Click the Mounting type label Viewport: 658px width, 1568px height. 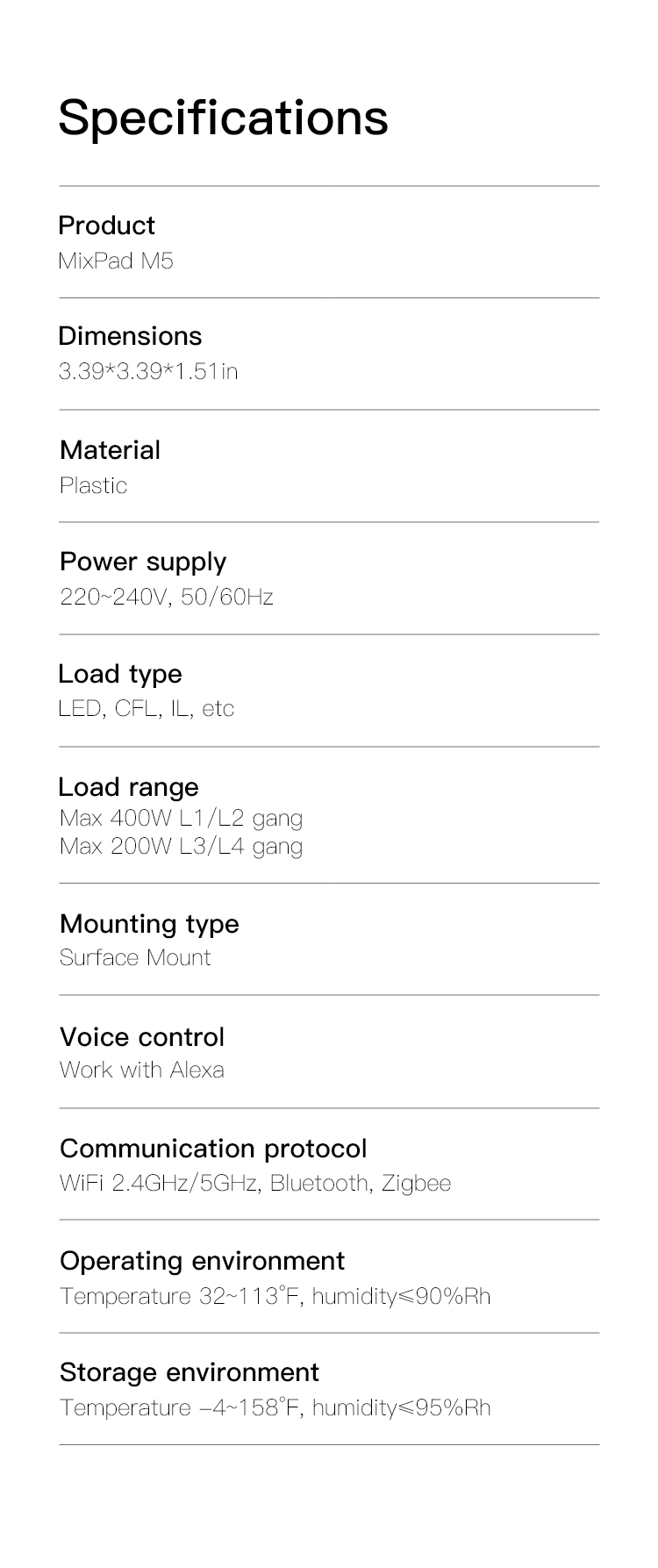(x=149, y=924)
